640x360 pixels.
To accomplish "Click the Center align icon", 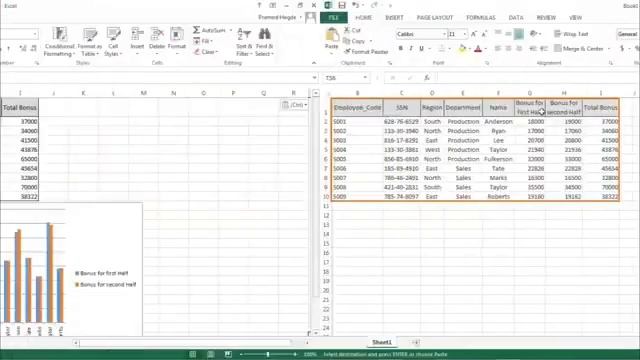I will tap(508, 49).
